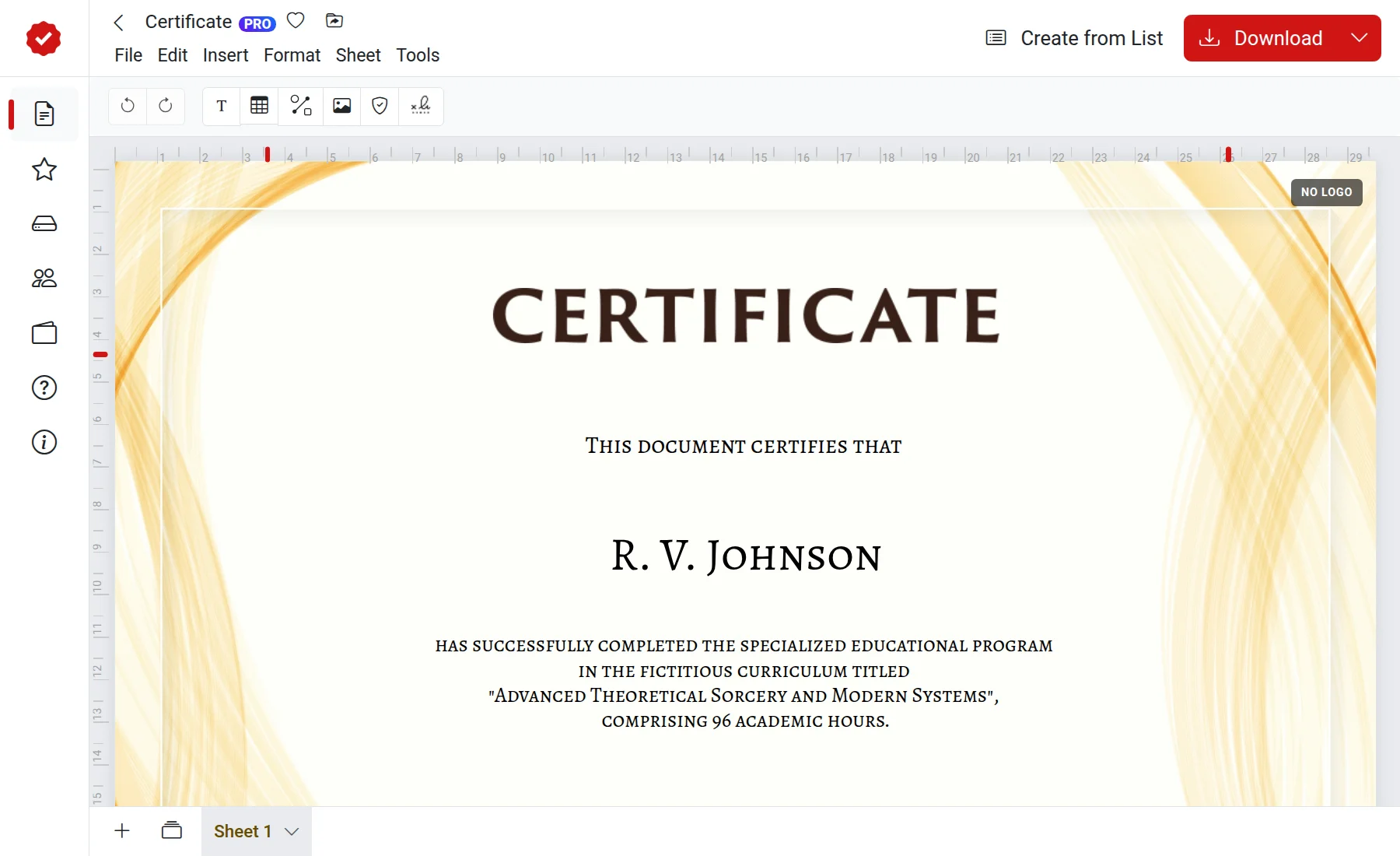This screenshot has height=856, width=1400.
Task: Open the wallet sidebar icon
Action: 44,333
